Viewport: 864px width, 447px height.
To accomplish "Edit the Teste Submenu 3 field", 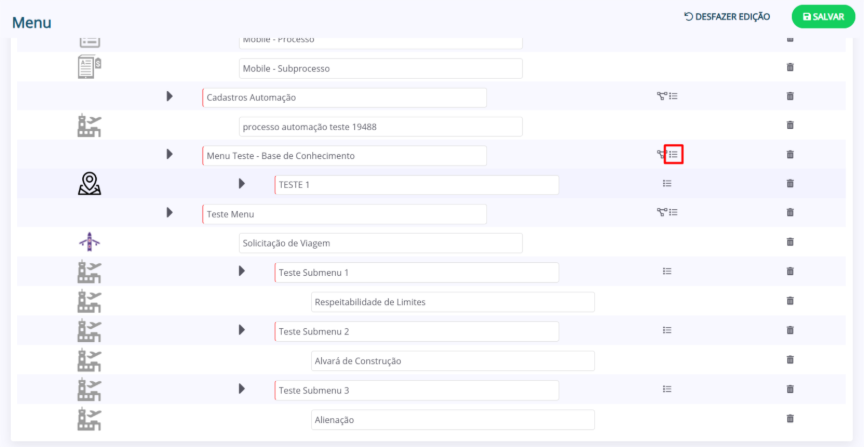I will 417,390.
